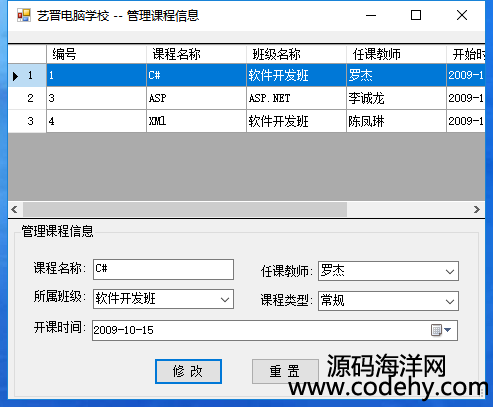Expand the 任课教师 dropdown
The width and height of the screenshot is (493, 407).
coord(450,271)
